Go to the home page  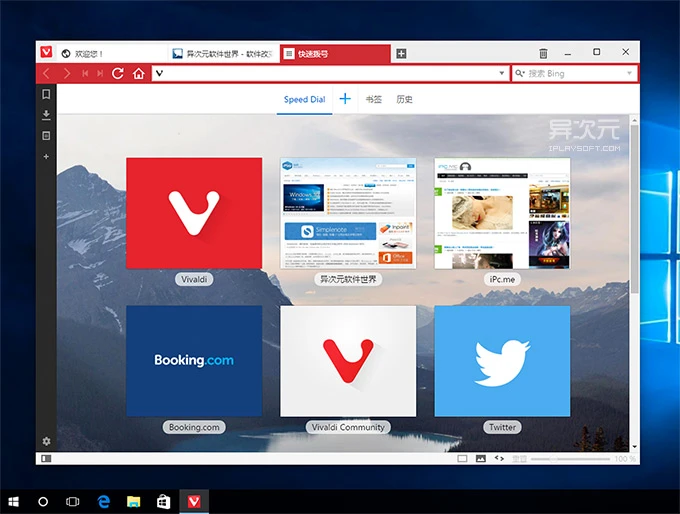coord(138,73)
